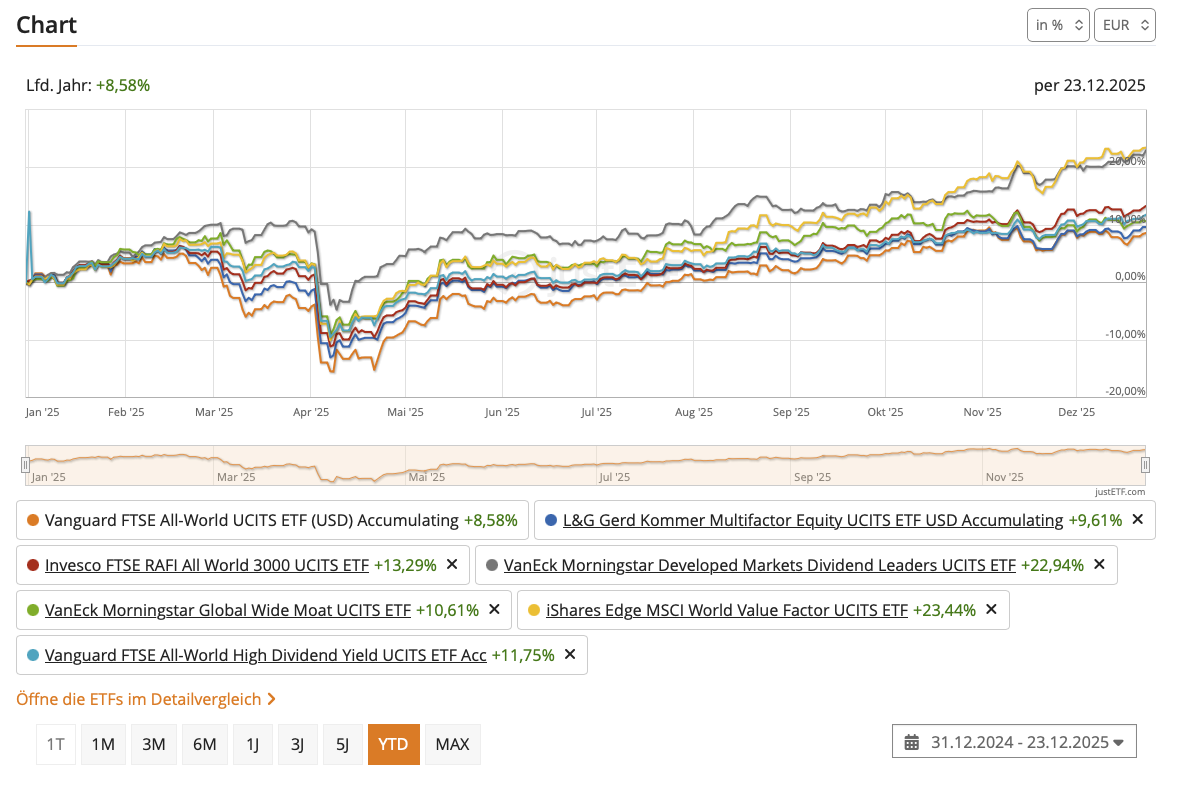The image size is (1200, 787).
Task: Open Vanguard FTSE All-World High Dividend Yield link
Action: (266, 655)
